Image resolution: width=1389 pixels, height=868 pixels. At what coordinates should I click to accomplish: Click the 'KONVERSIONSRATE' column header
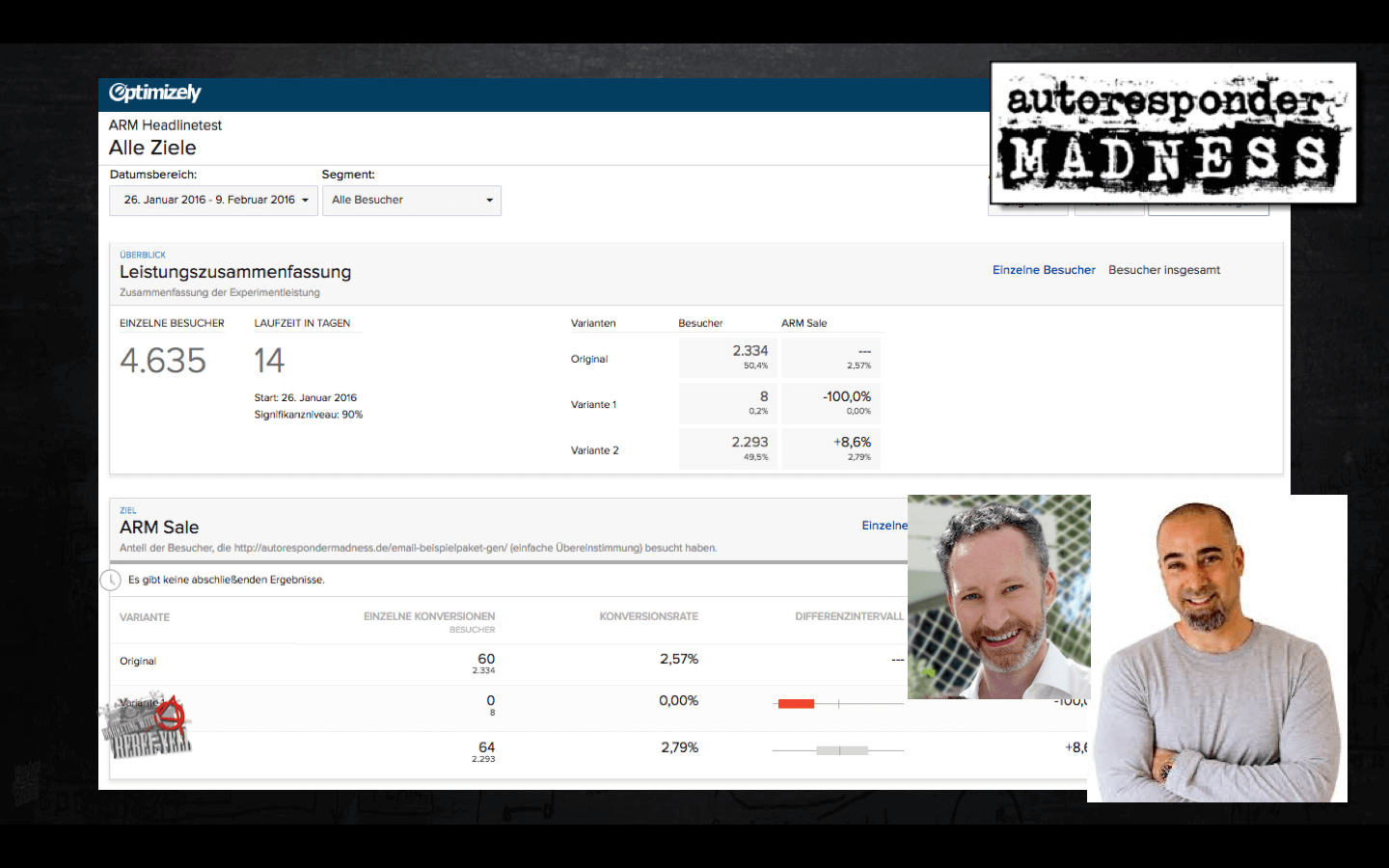[x=649, y=616]
